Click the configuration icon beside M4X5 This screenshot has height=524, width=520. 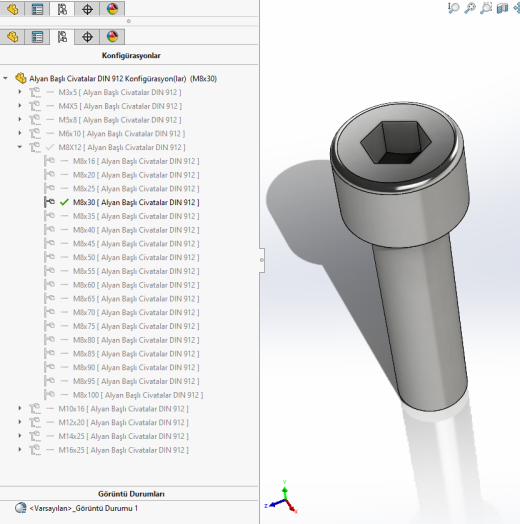[35, 106]
